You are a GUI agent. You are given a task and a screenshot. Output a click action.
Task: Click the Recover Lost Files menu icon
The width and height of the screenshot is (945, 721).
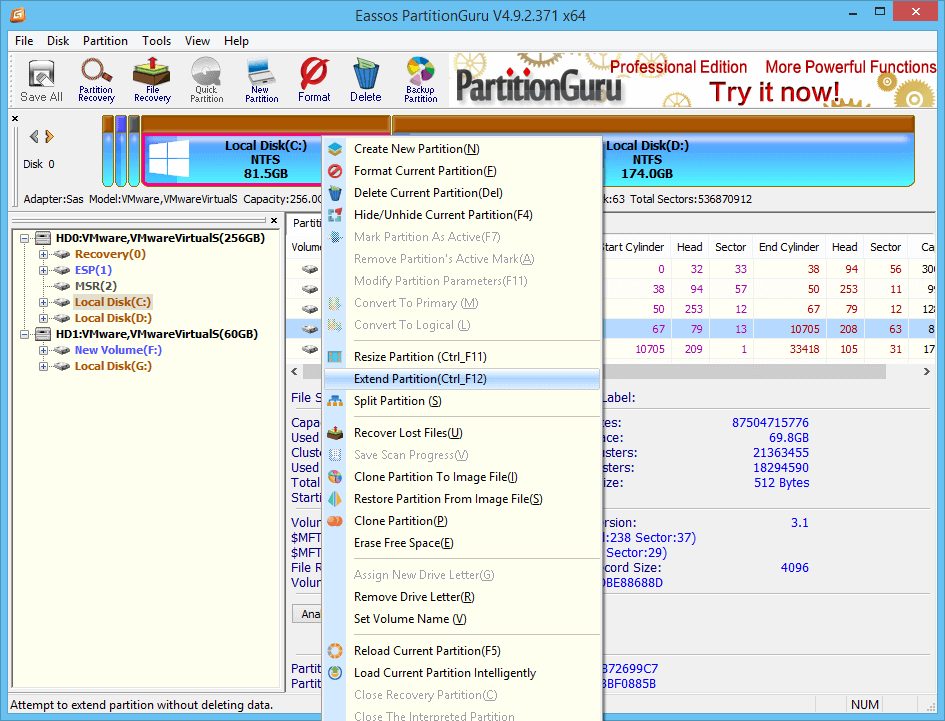point(335,433)
